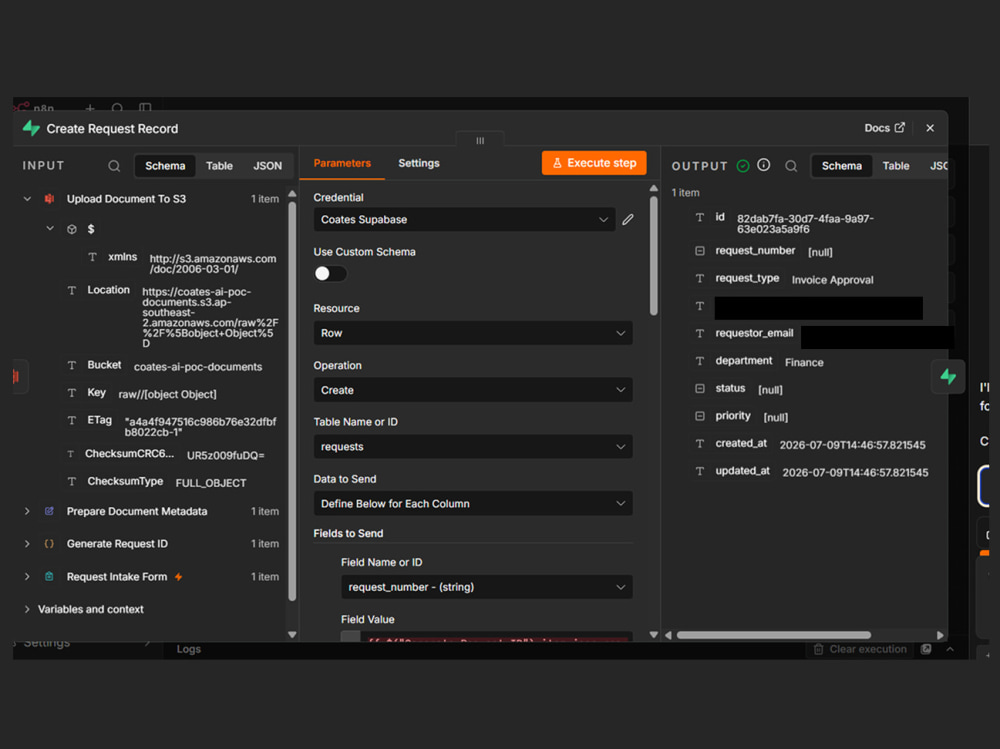This screenshot has width=1000, height=749.
Task: Expand the Request Intake Form node
Action: click(27, 576)
